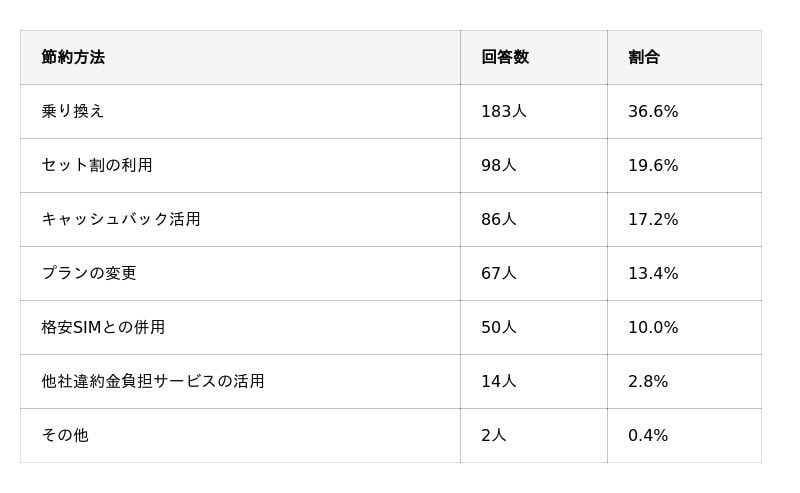Screen dimensions: 800x493
Task: Click the 回答数 column header
Action: (505, 57)
